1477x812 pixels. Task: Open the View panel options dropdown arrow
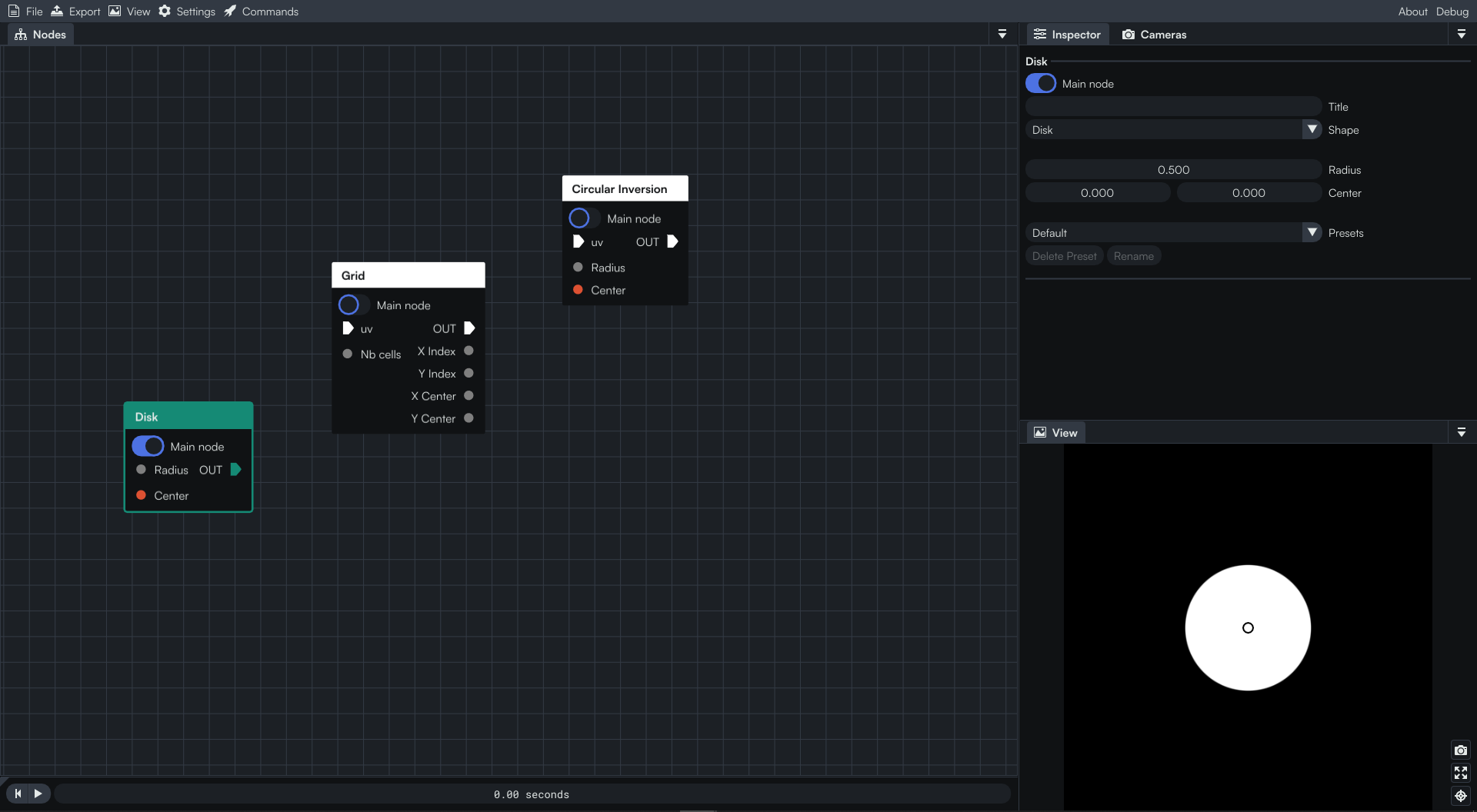coord(1461,432)
